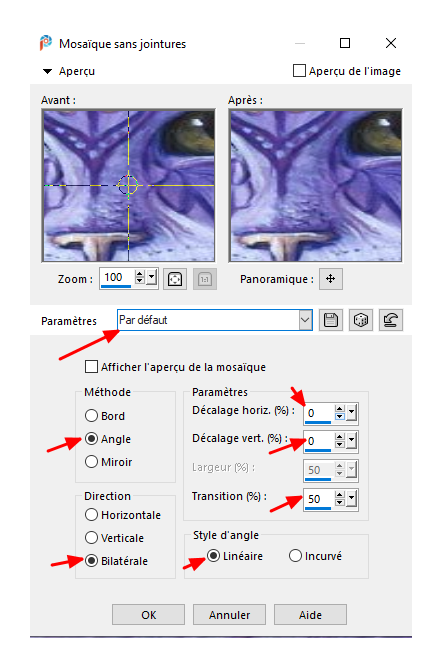Screen dimensions: 442x668
Task: Open the Zoom value dropdown arrow
Action: [x=152, y=278]
